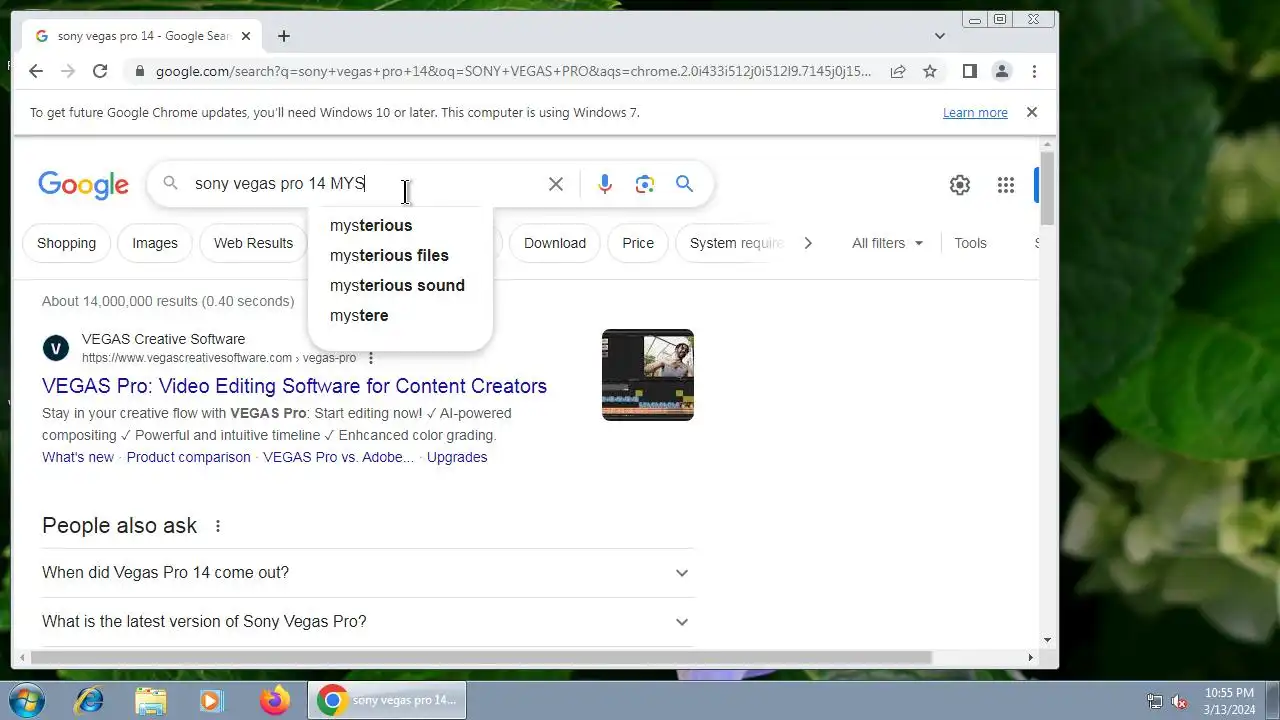Click the network tray icon
This screenshot has height=720, width=1280.
pos(1155,701)
